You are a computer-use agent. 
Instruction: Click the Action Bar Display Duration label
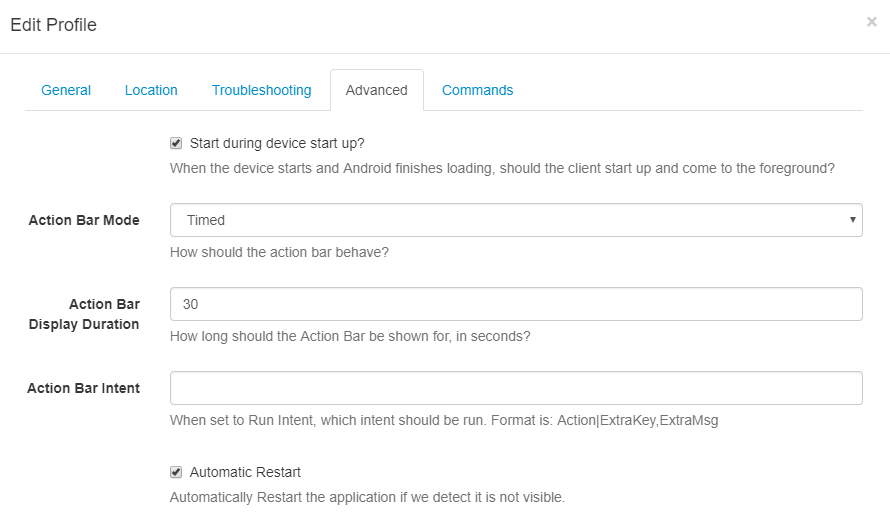[98, 314]
